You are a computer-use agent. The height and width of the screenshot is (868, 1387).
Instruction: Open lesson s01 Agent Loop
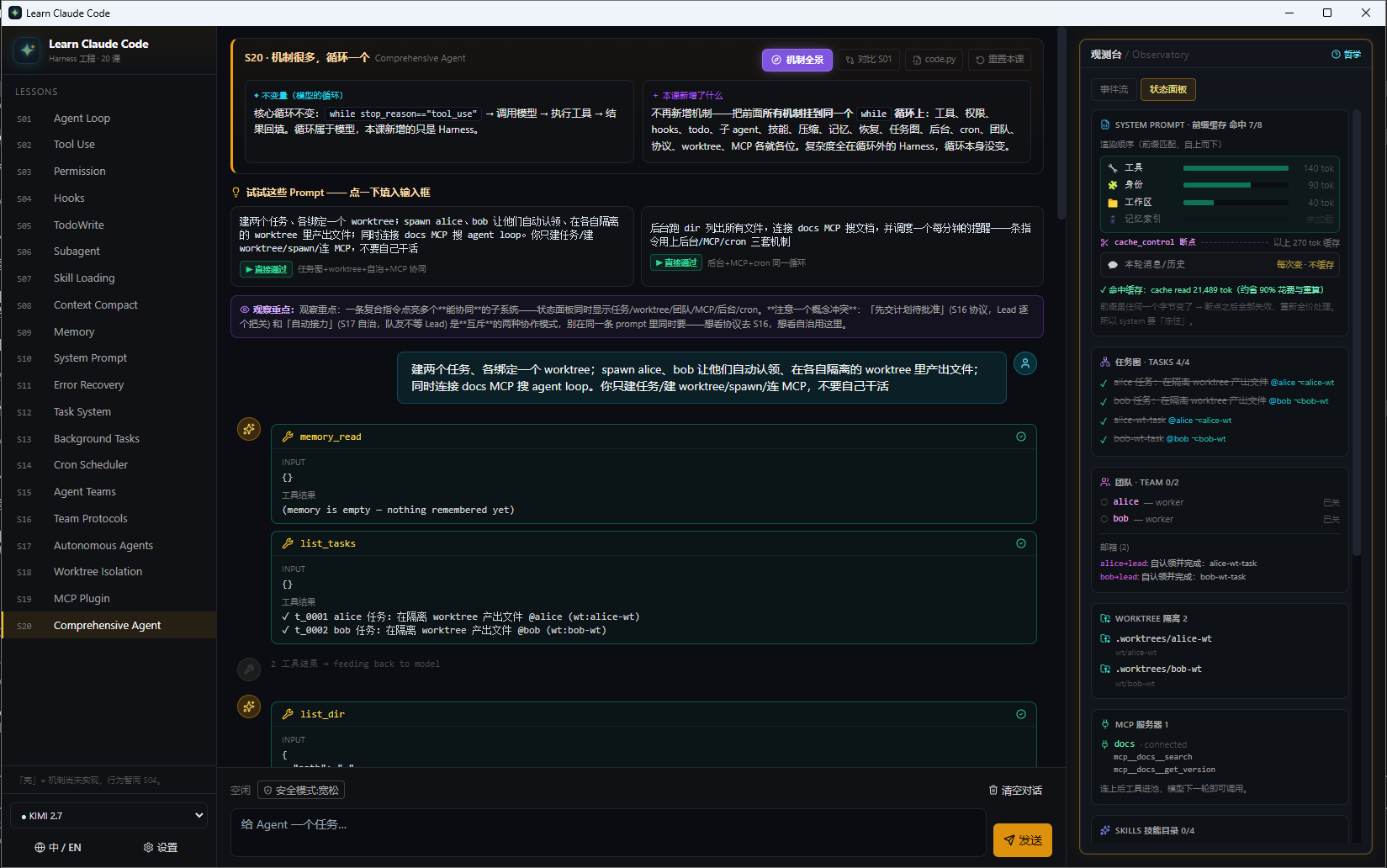click(x=109, y=119)
